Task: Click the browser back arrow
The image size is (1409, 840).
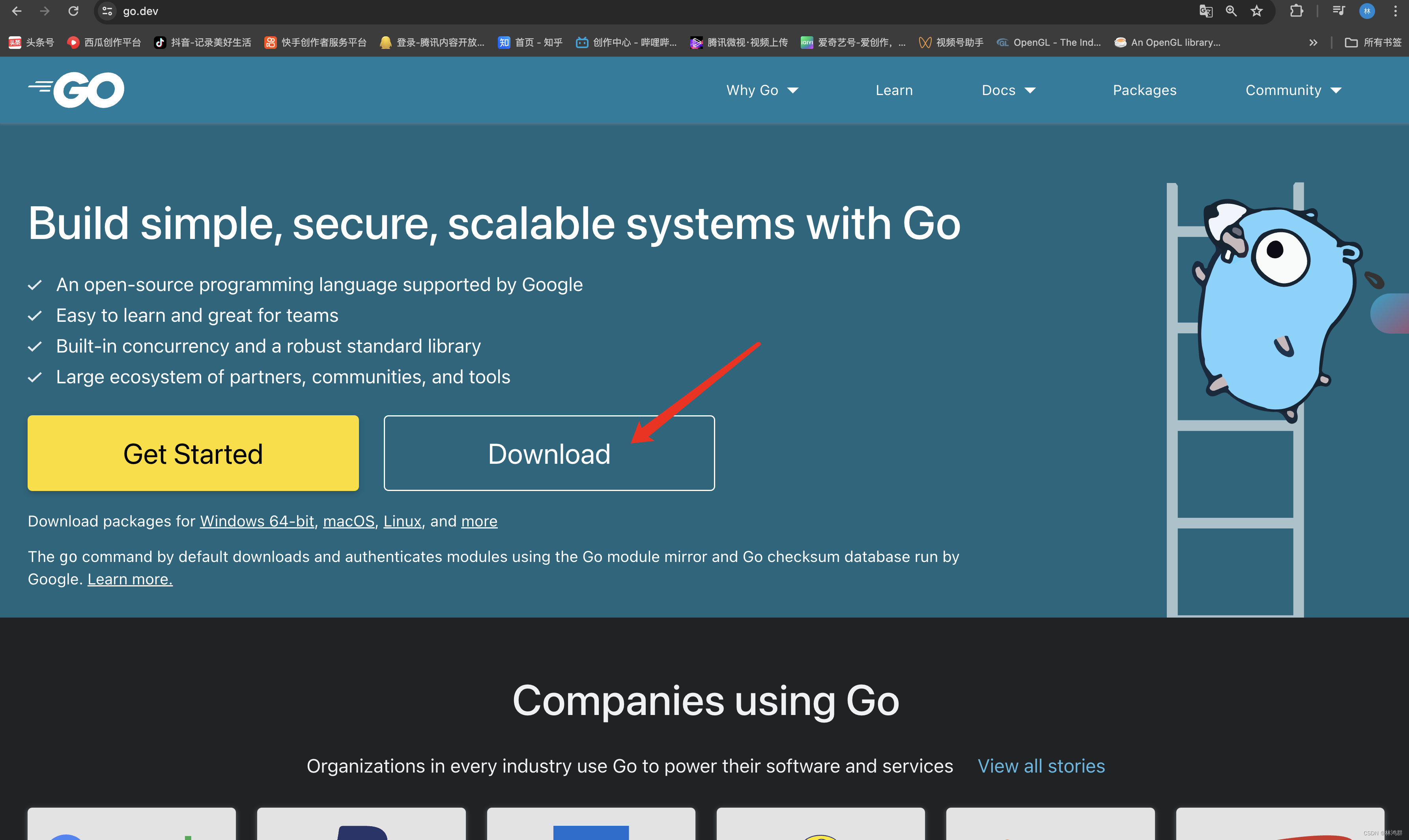Action: pos(17,11)
